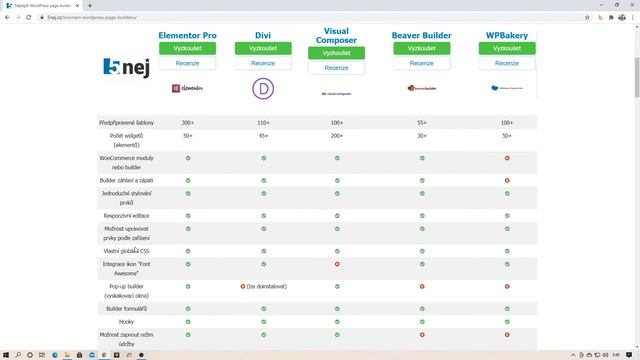Open the Windows Start menu
The width and height of the screenshot is (640, 360).
point(6,355)
